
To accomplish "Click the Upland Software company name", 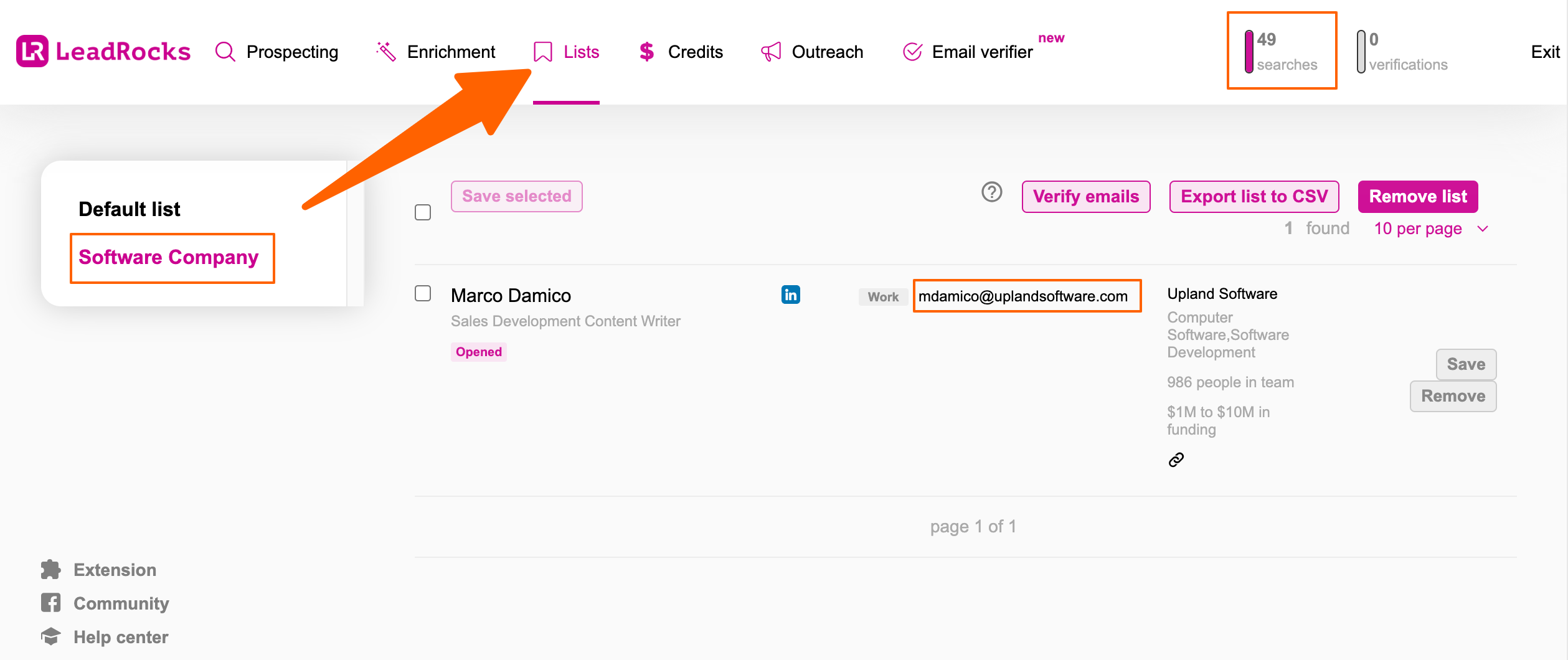I will (x=1222, y=294).
